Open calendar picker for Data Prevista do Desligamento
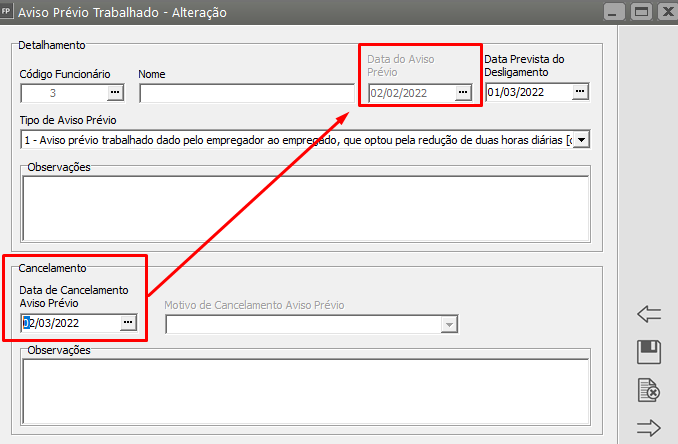This screenshot has height=444, width=678. (x=580, y=92)
